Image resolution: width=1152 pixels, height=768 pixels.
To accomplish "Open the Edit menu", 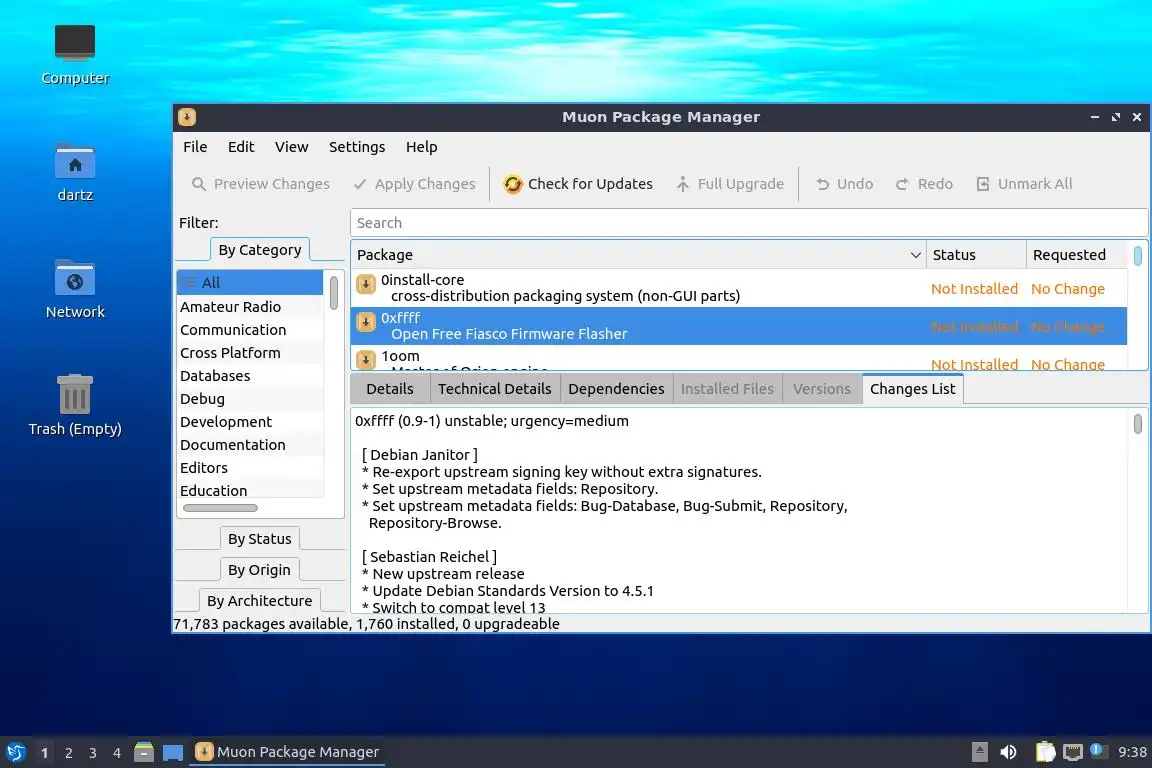I will click(x=241, y=147).
